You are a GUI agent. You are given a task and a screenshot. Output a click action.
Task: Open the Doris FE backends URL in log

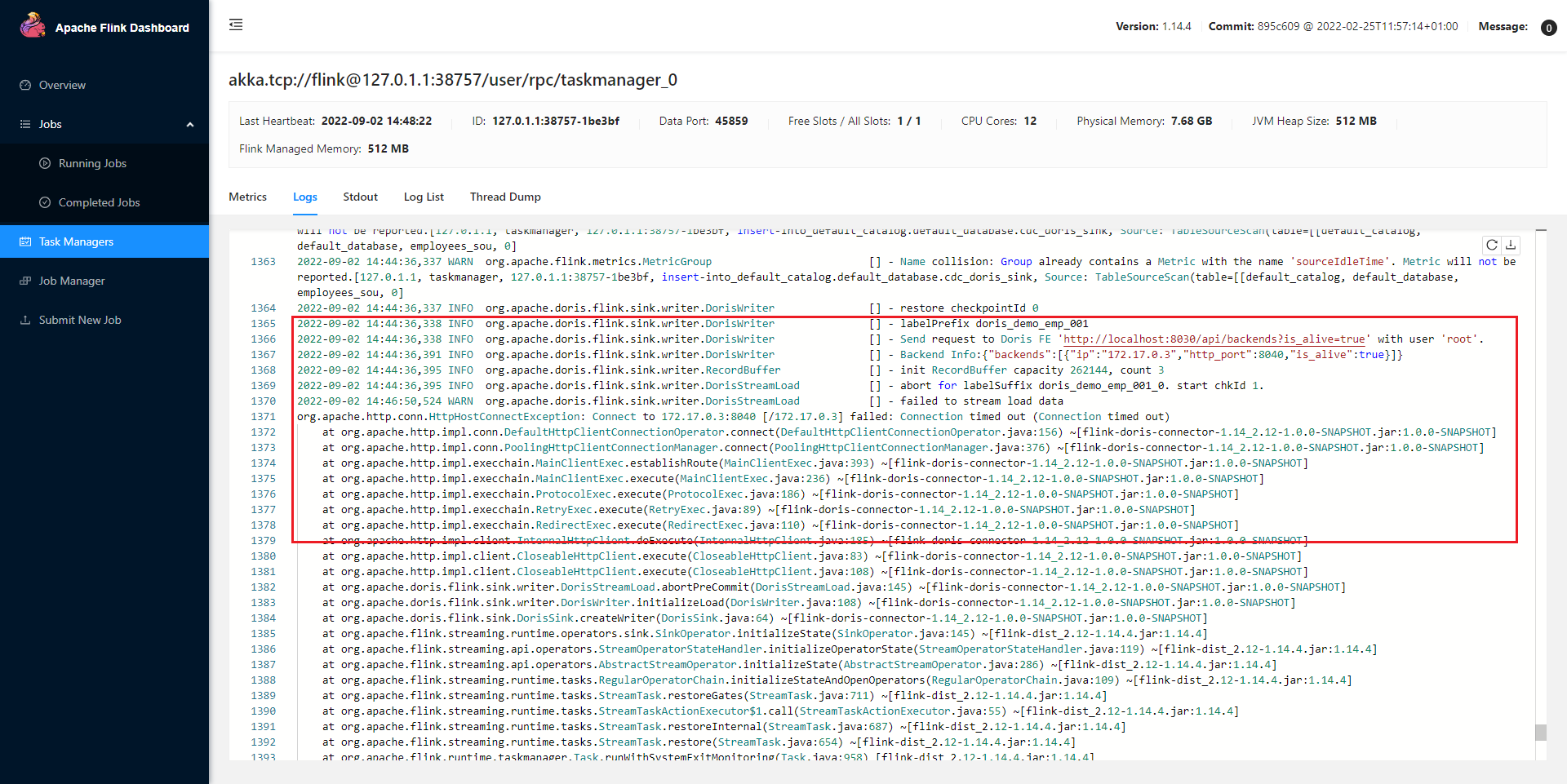(x=1214, y=339)
